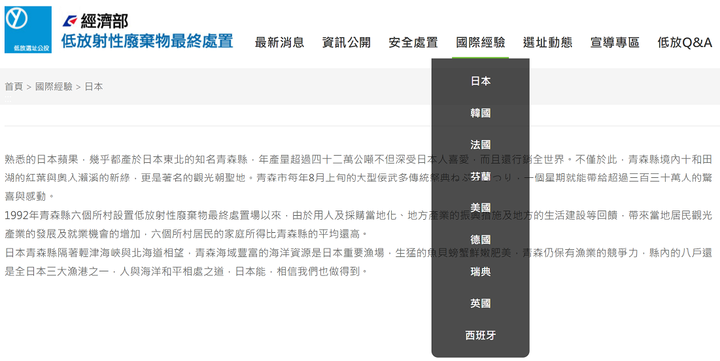Select 西班牙 from the dropdown

(x=480, y=335)
